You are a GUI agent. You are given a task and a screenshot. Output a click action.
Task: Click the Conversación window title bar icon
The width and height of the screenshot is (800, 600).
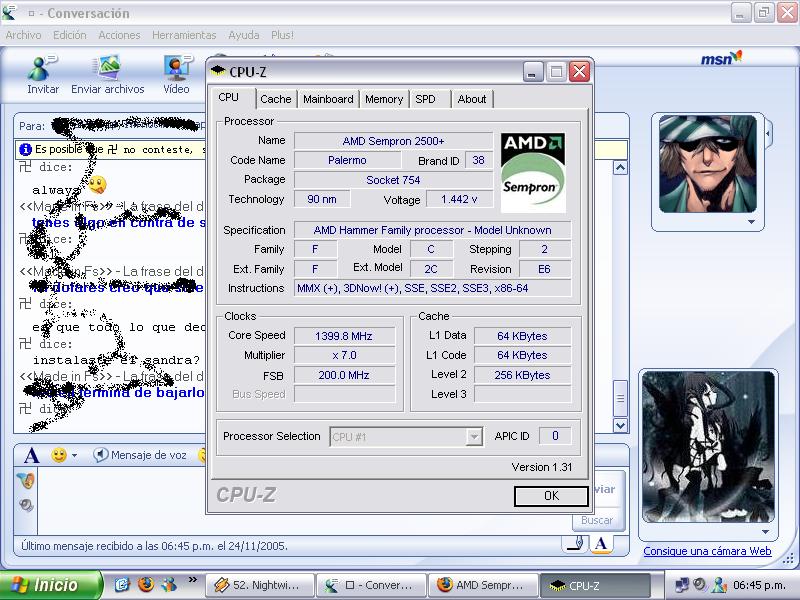coord(9,13)
